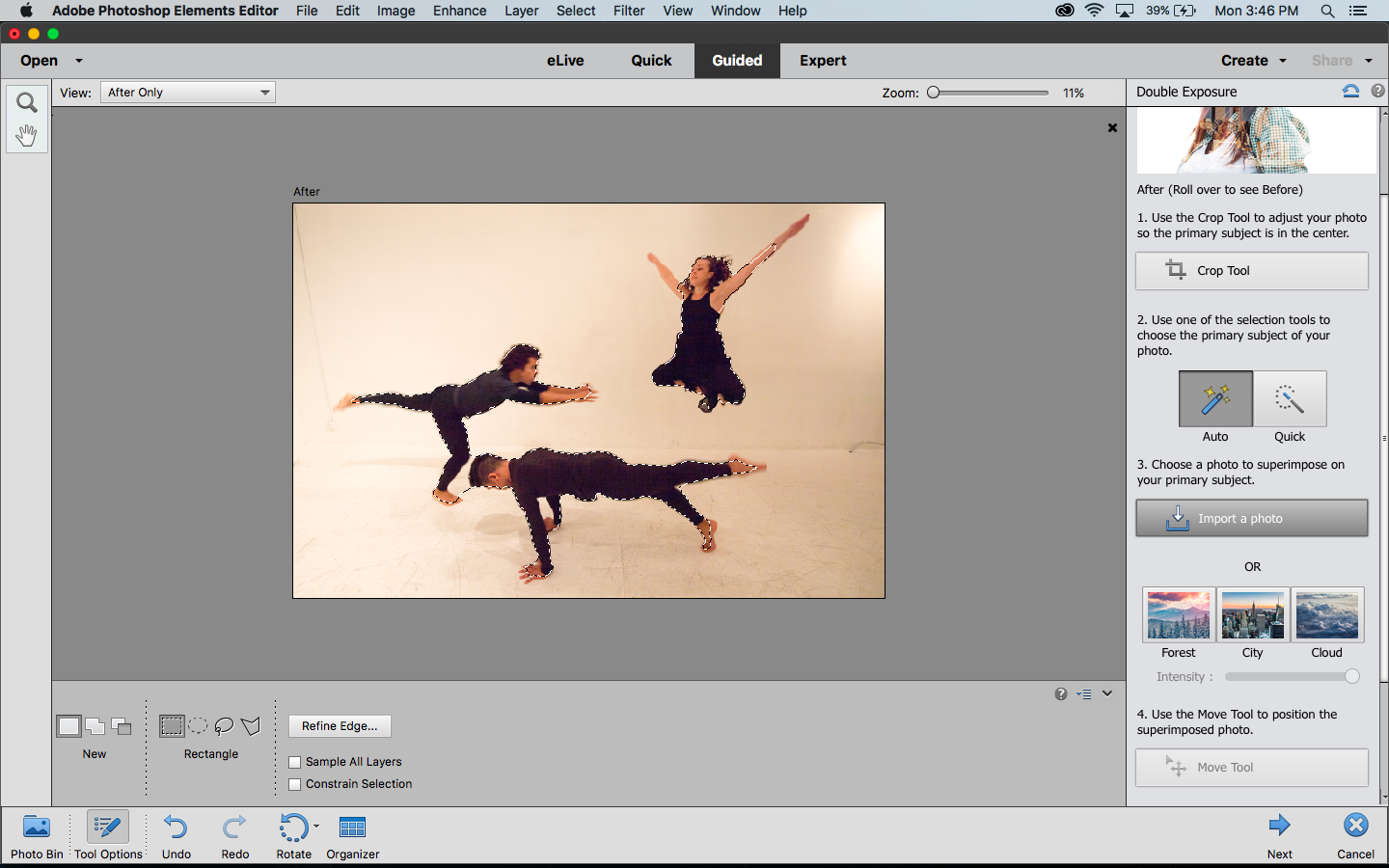Image resolution: width=1389 pixels, height=868 pixels.
Task: Open the Refine Edge dialog
Action: pos(340,726)
